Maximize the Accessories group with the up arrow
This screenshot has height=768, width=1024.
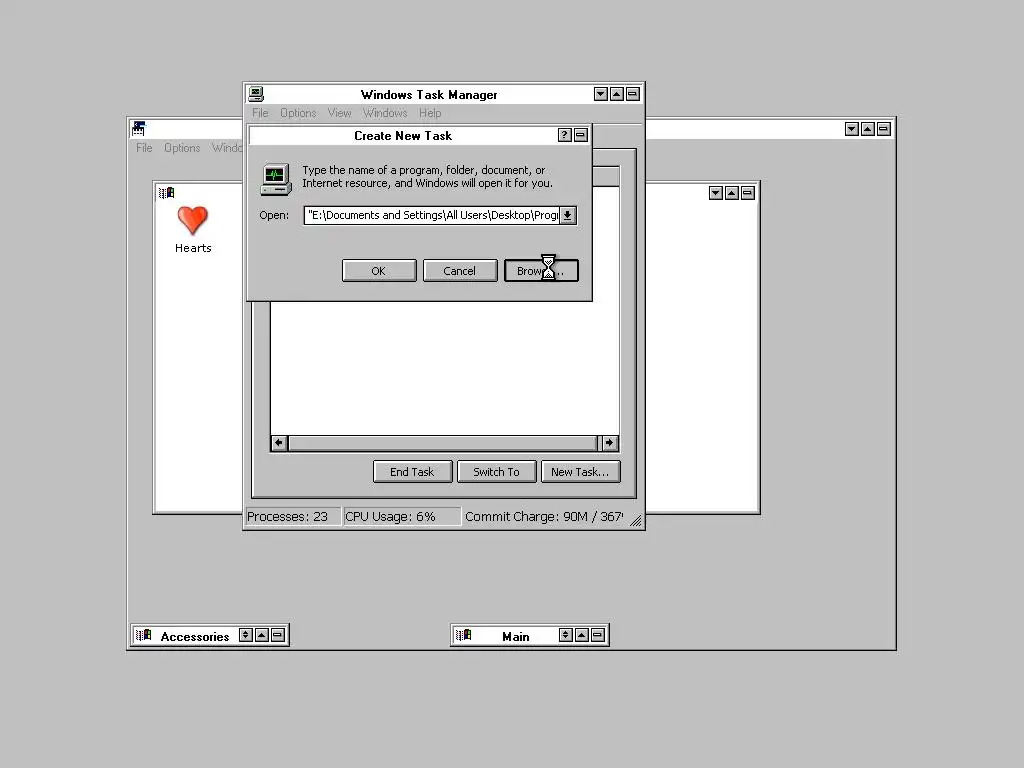(262, 635)
